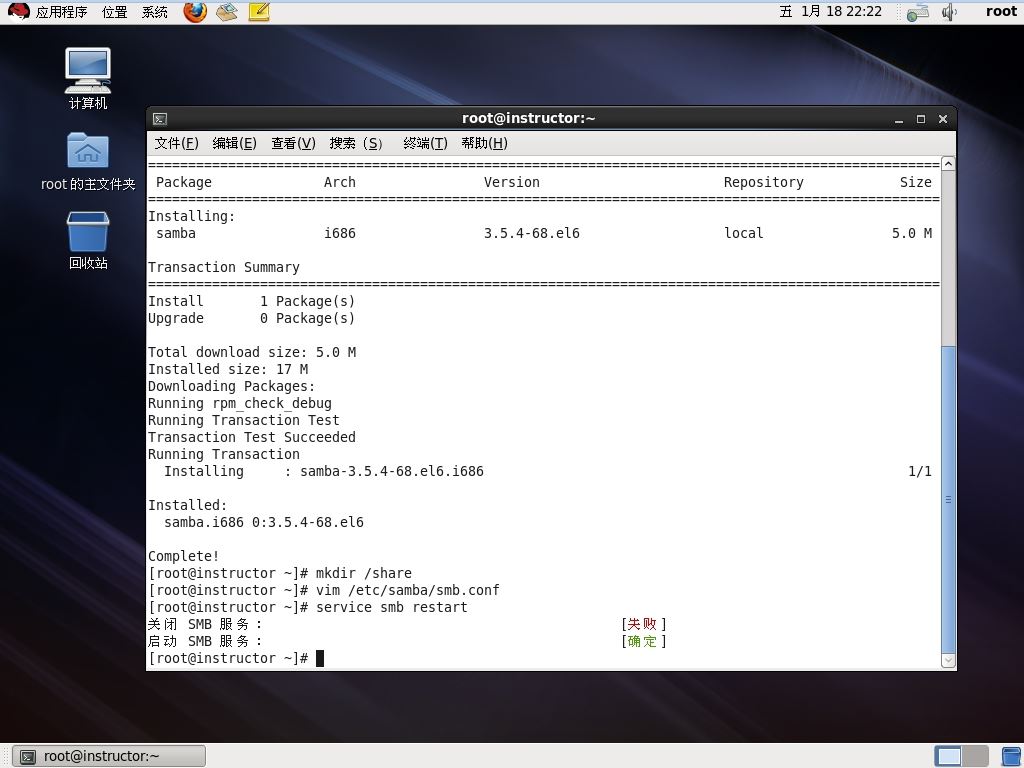Open the 位置 places menu
Viewport: 1024px width, 768px height.
[x=115, y=12]
